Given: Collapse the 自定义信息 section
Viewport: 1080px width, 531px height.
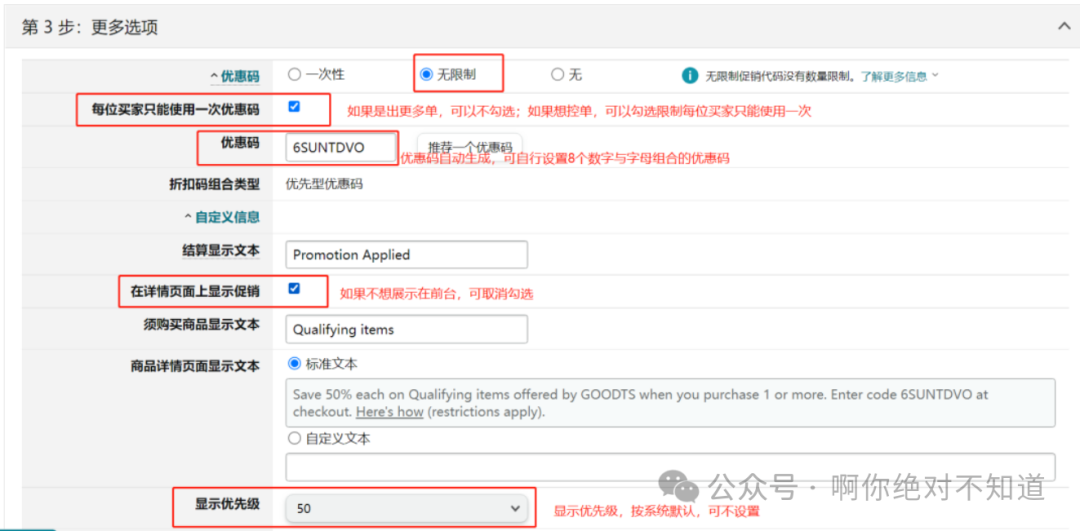Looking at the screenshot, I should pos(222,217).
